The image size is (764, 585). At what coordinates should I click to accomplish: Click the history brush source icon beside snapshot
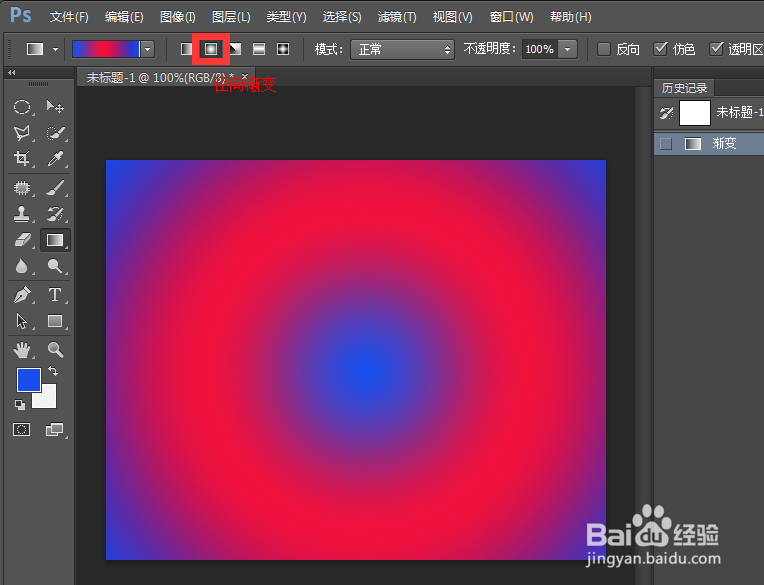[666, 113]
